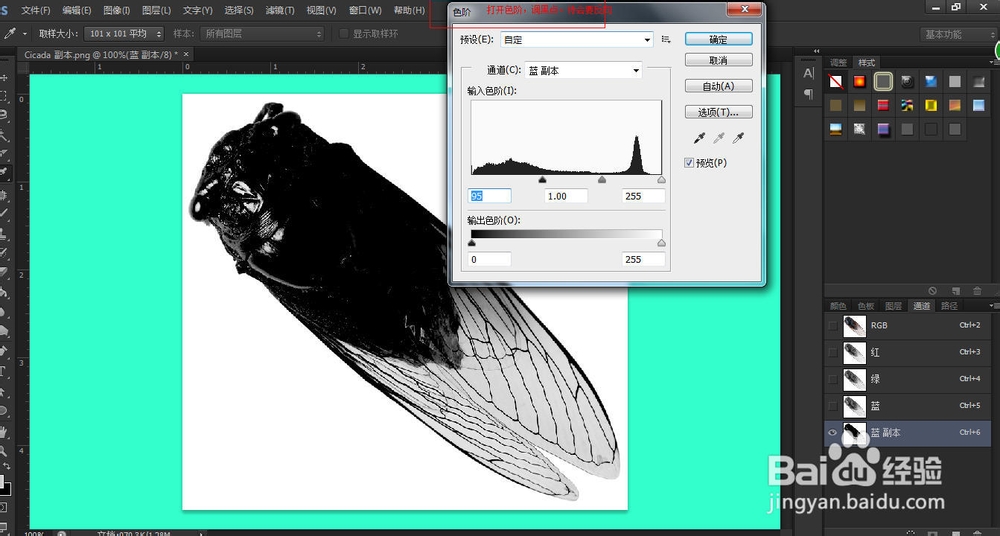1000x536 pixels.
Task: Switch to the 调整 tab
Action: pyautogui.click(x=839, y=63)
